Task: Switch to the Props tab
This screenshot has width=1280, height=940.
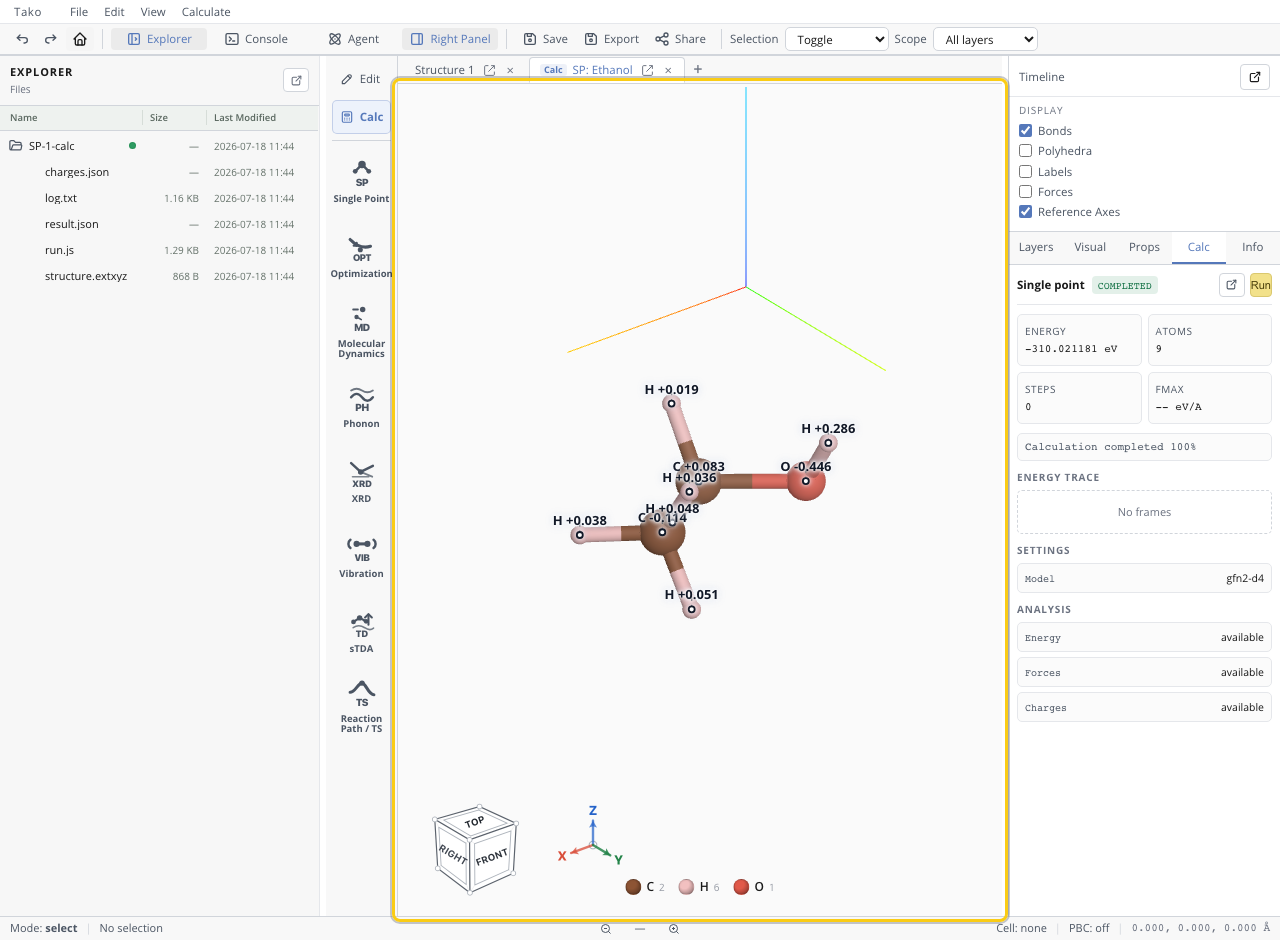Action: pos(1144,247)
